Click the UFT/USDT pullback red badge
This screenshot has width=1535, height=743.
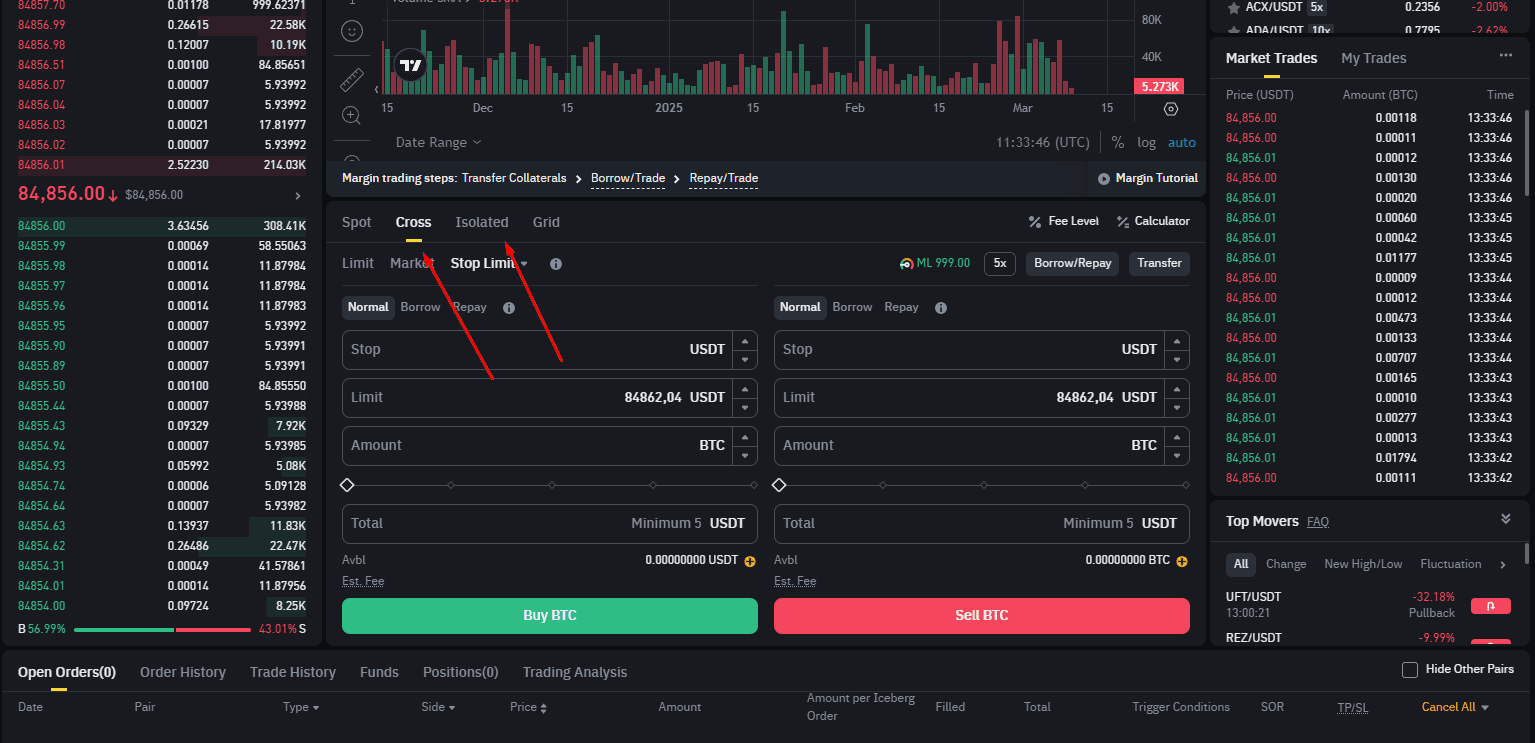click(x=1490, y=606)
